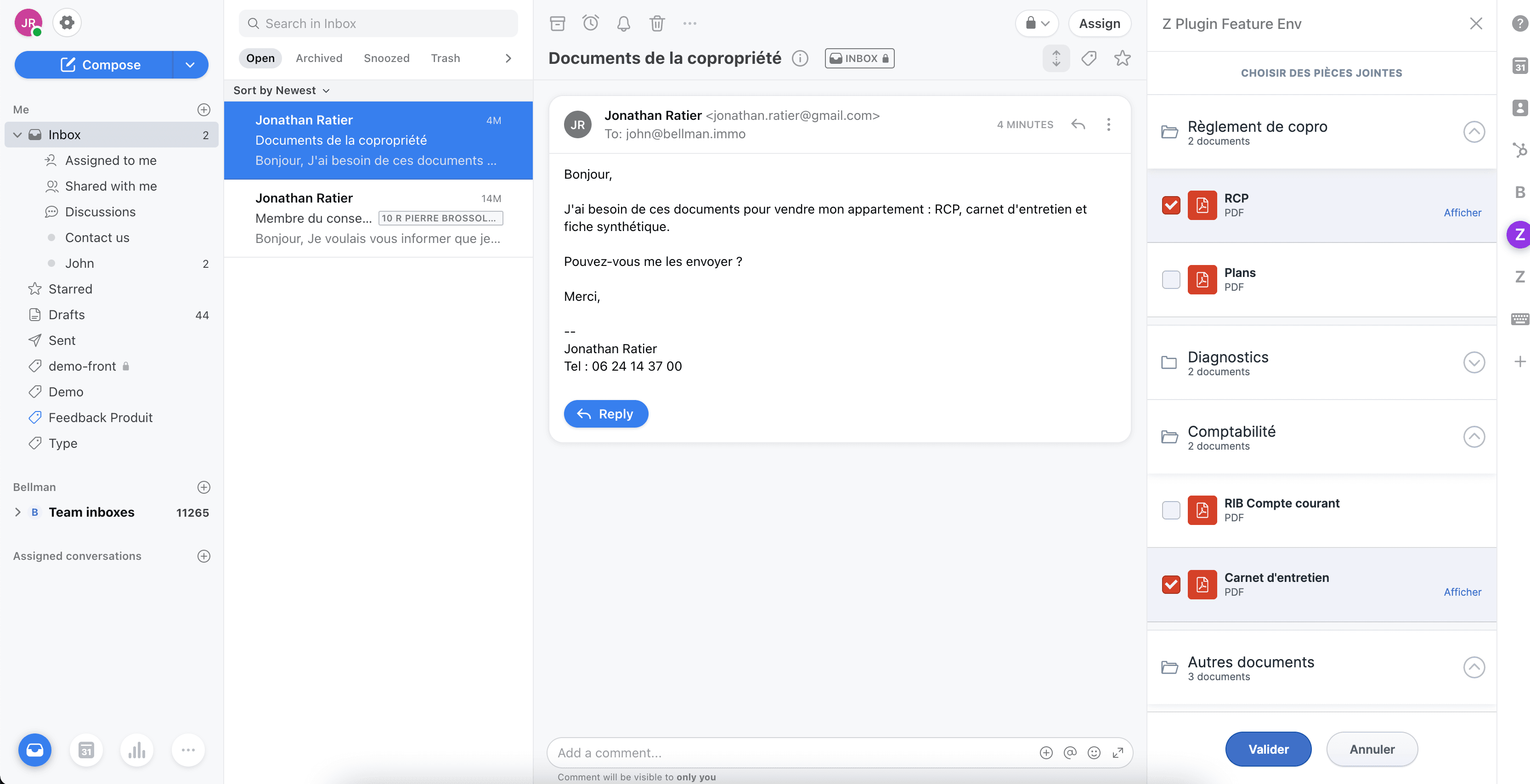This screenshot has width=1530, height=784.
Task: Close the Z Plugin Feature Env panel
Action: [1476, 23]
